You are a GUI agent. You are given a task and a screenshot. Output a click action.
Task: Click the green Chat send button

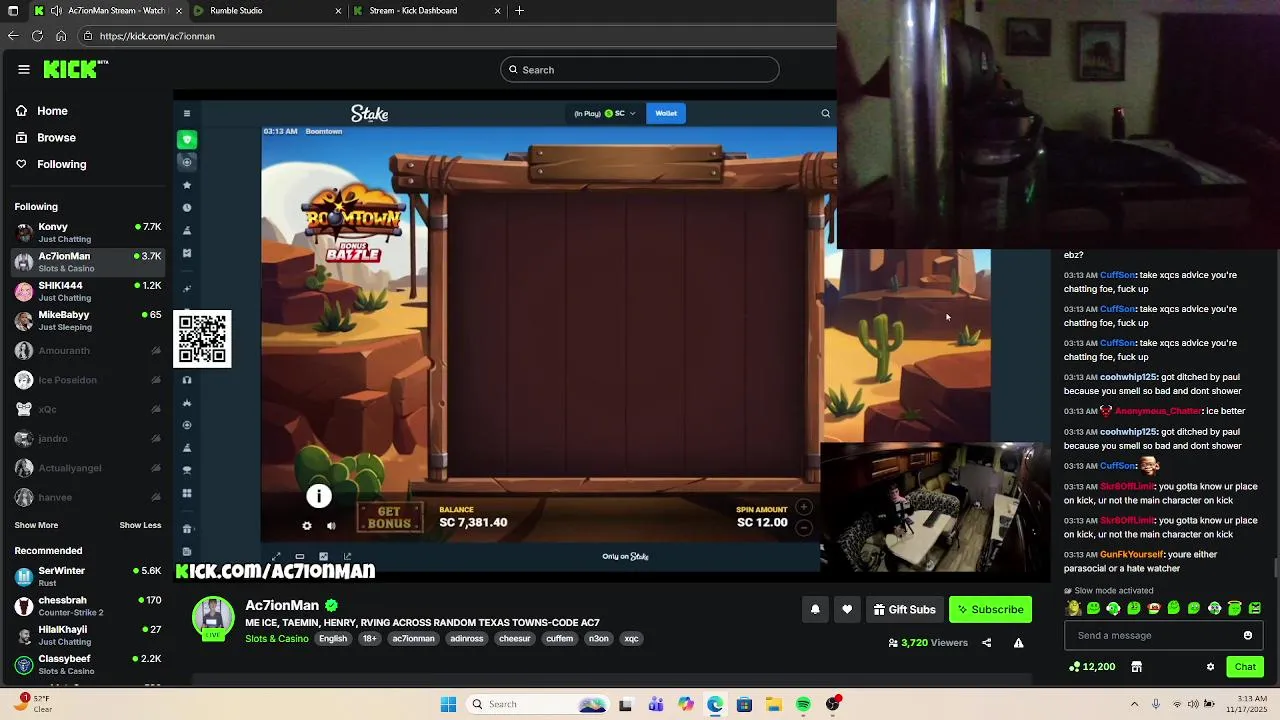point(1245,667)
